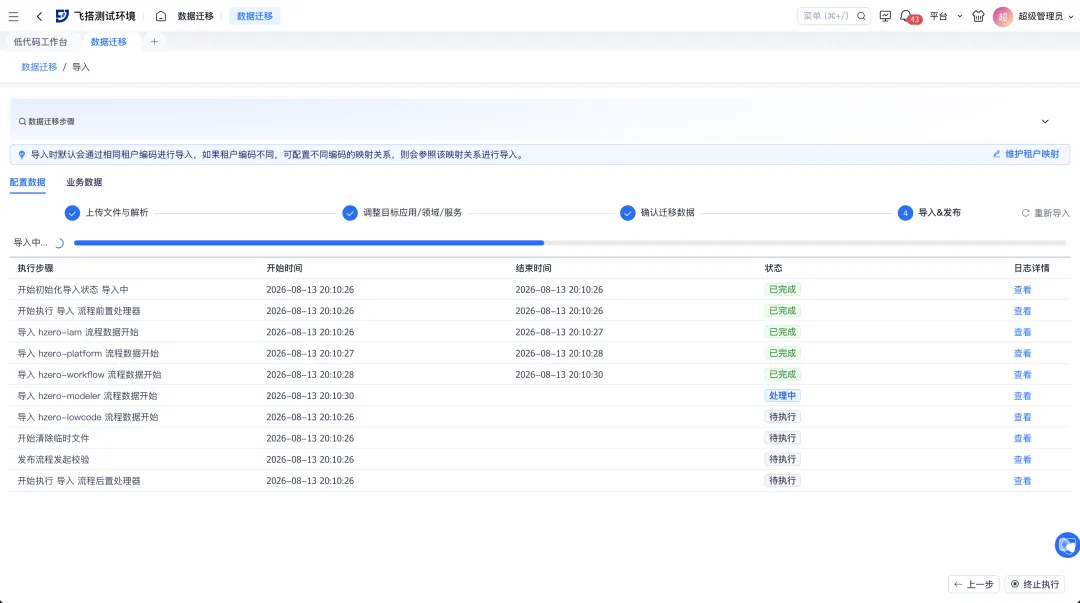Click the step 4 导入&发布 number icon

pos(905,213)
